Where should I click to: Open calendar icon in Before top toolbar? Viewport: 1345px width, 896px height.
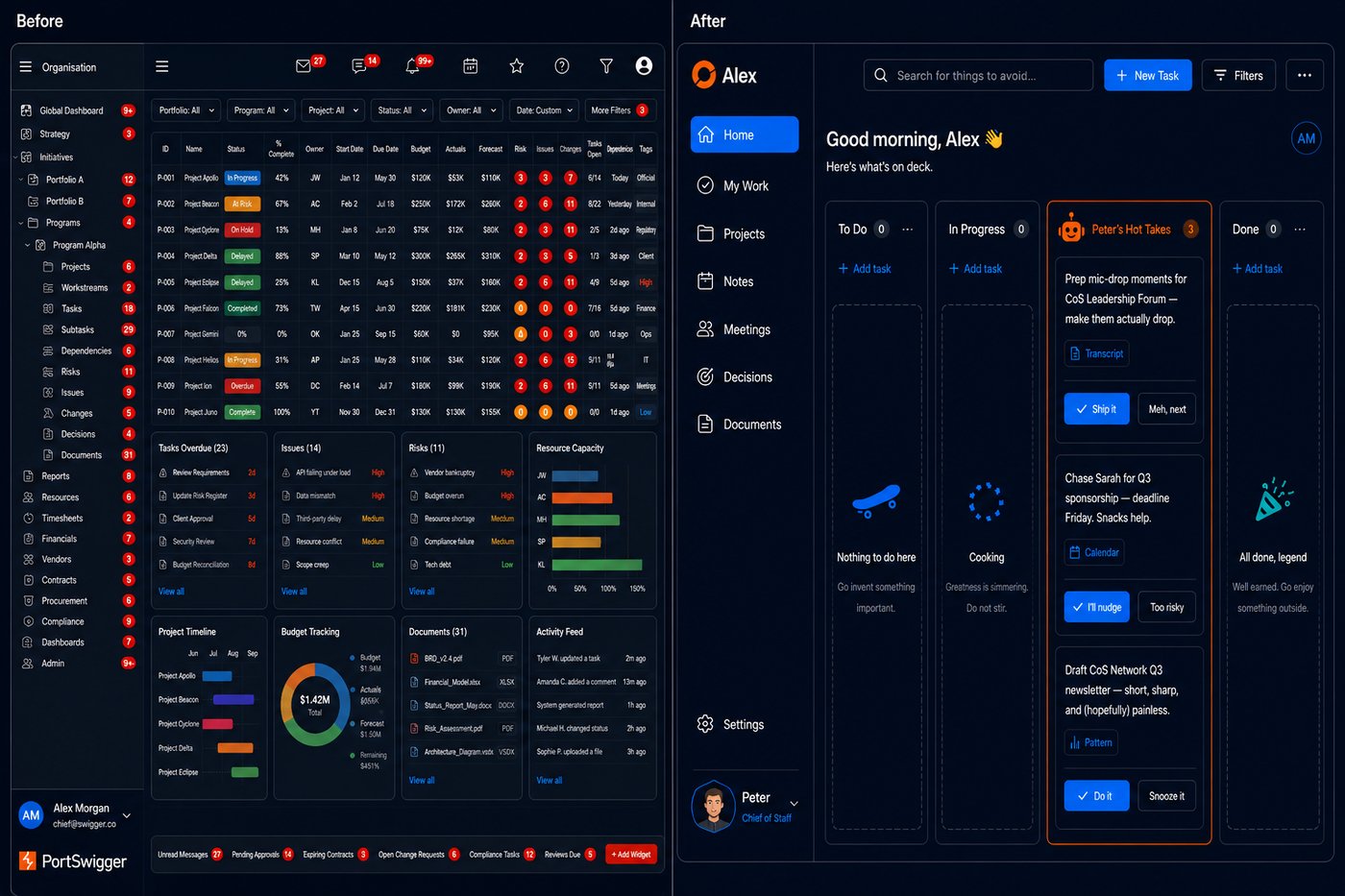tap(471, 66)
